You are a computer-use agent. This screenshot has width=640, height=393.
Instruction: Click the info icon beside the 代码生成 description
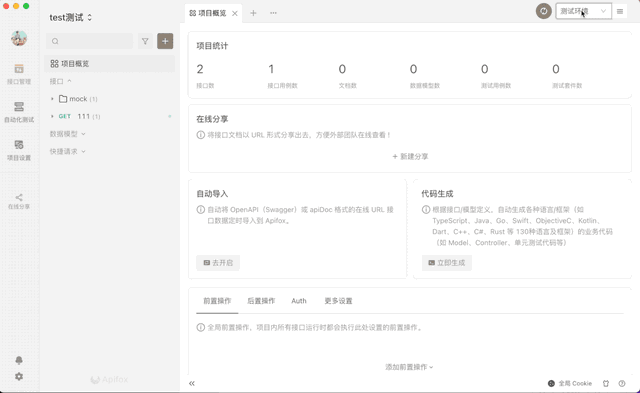pyautogui.click(x=426, y=210)
